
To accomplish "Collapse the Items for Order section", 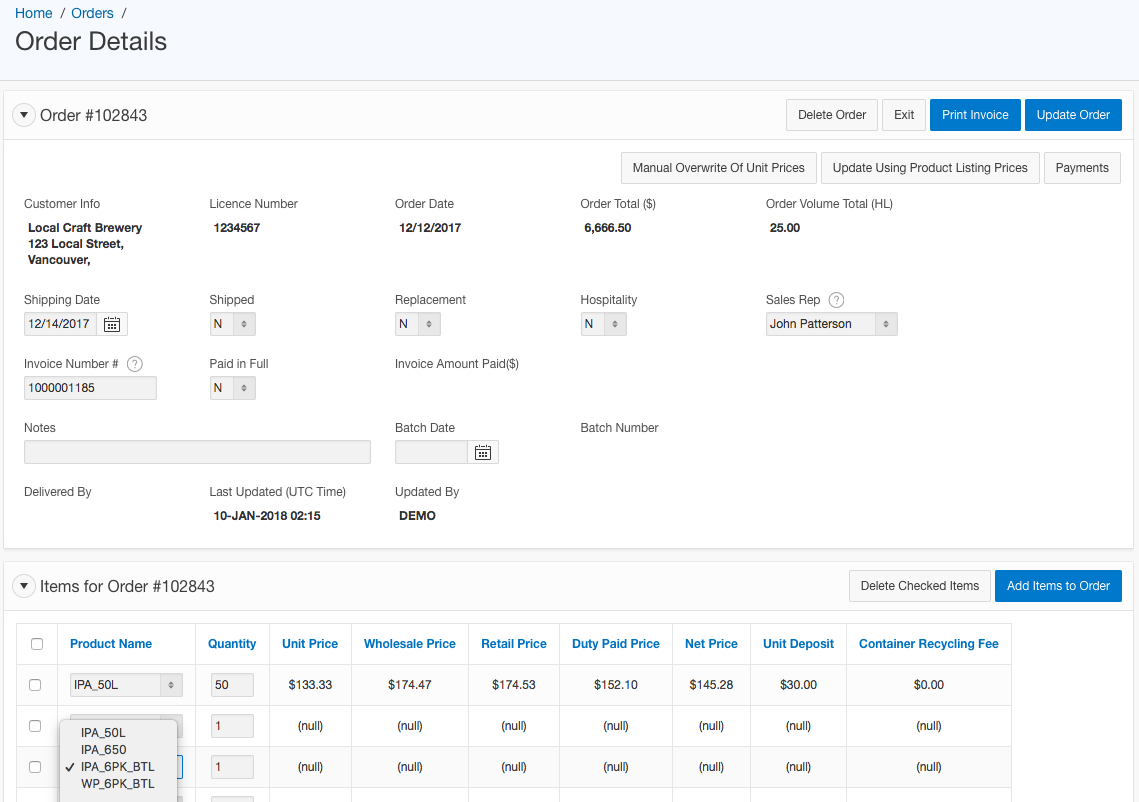I will [24, 586].
